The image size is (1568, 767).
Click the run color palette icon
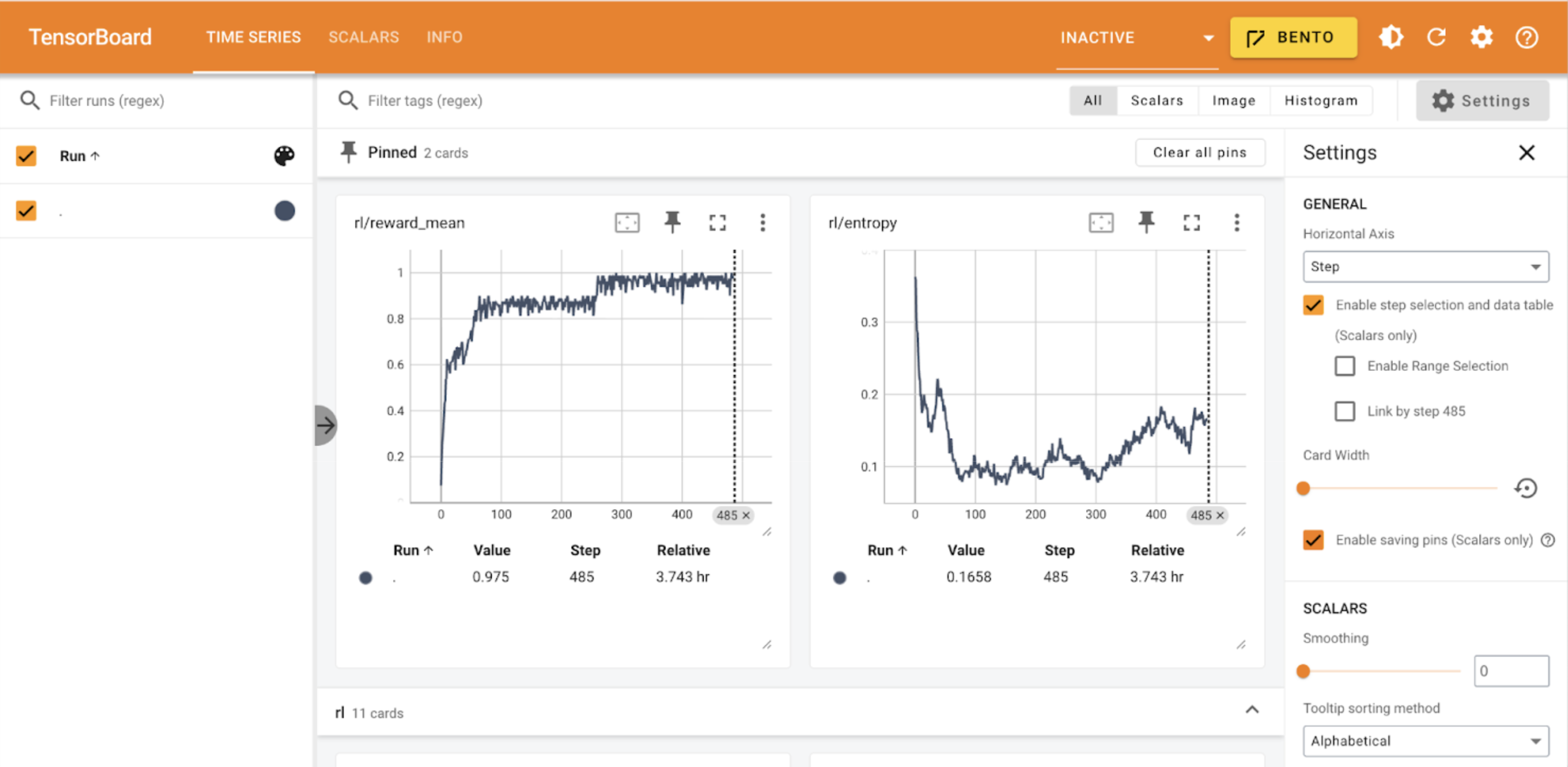284,156
